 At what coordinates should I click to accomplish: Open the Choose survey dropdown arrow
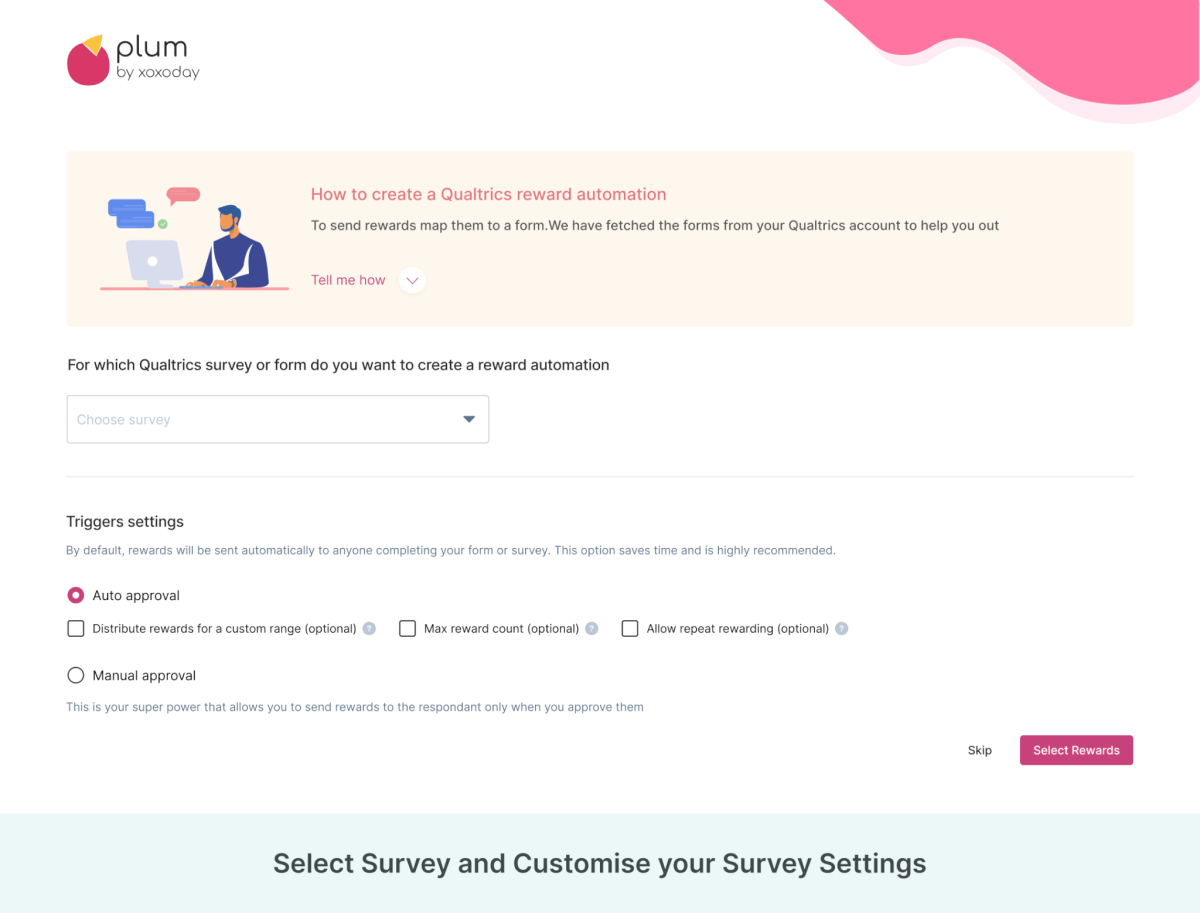(x=469, y=419)
